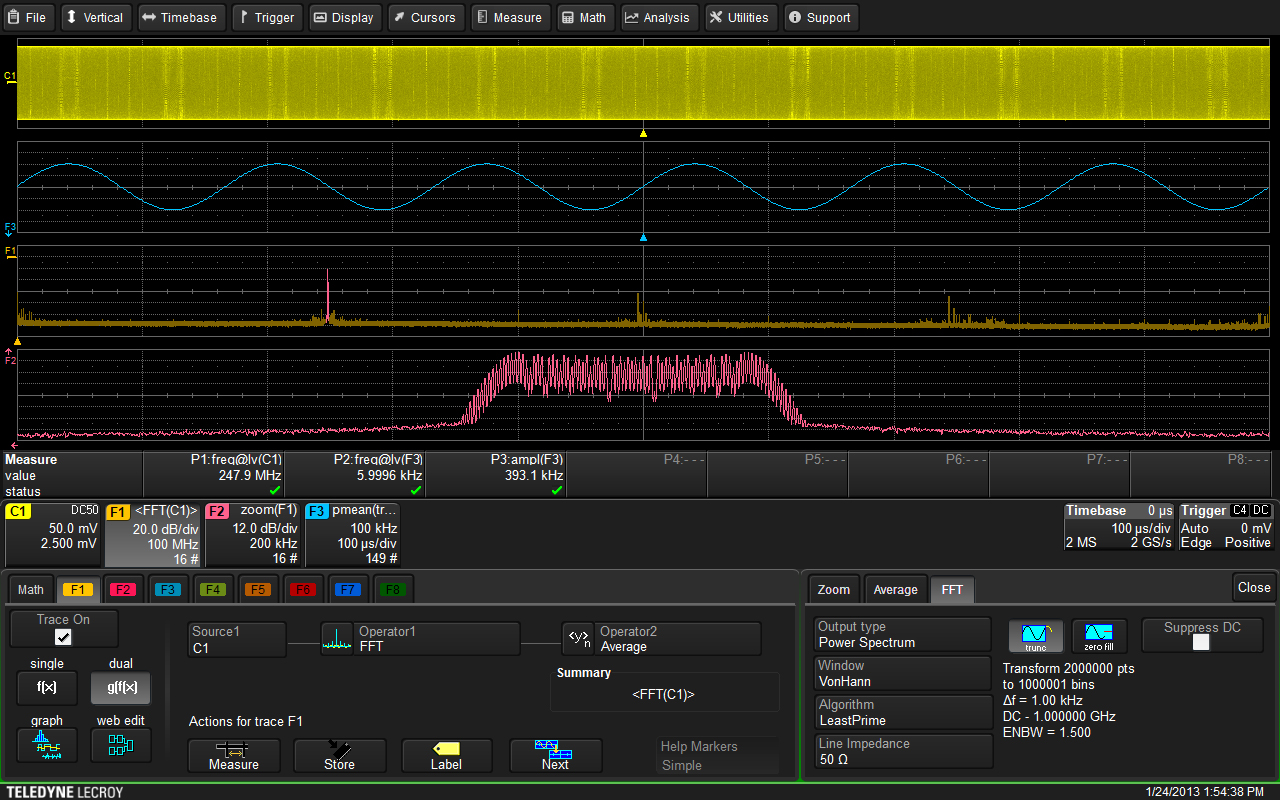Screen dimensions: 1280x800
Task: Enable the Suppress DC checkbox
Action: (x=1201, y=642)
